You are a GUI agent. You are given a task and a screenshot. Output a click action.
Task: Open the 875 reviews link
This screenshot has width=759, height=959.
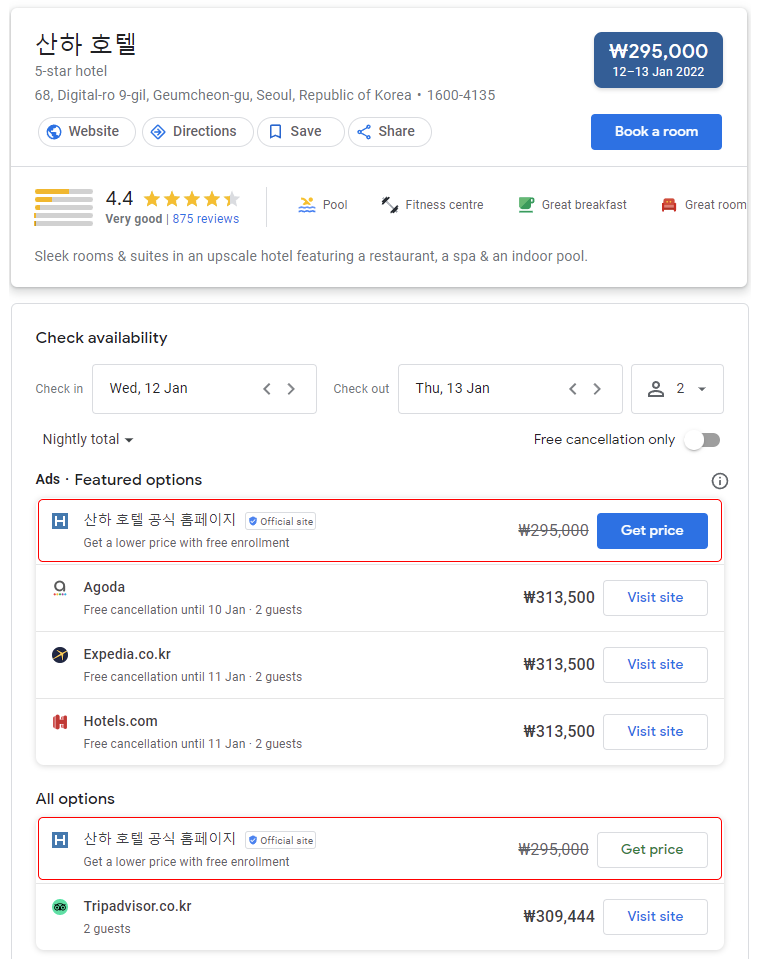[205, 219]
